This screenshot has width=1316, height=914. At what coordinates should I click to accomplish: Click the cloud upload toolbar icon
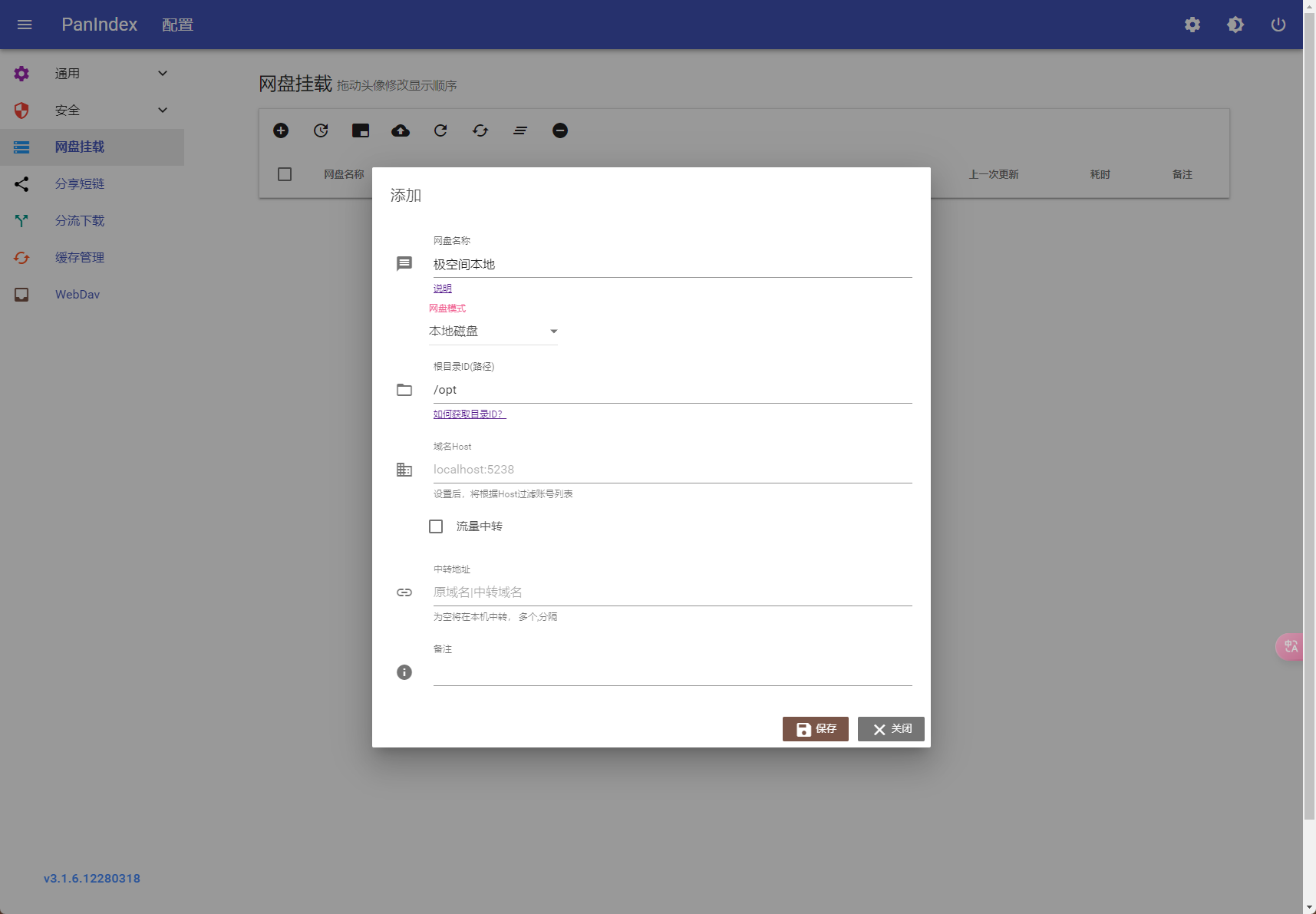click(x=401, y=130)
